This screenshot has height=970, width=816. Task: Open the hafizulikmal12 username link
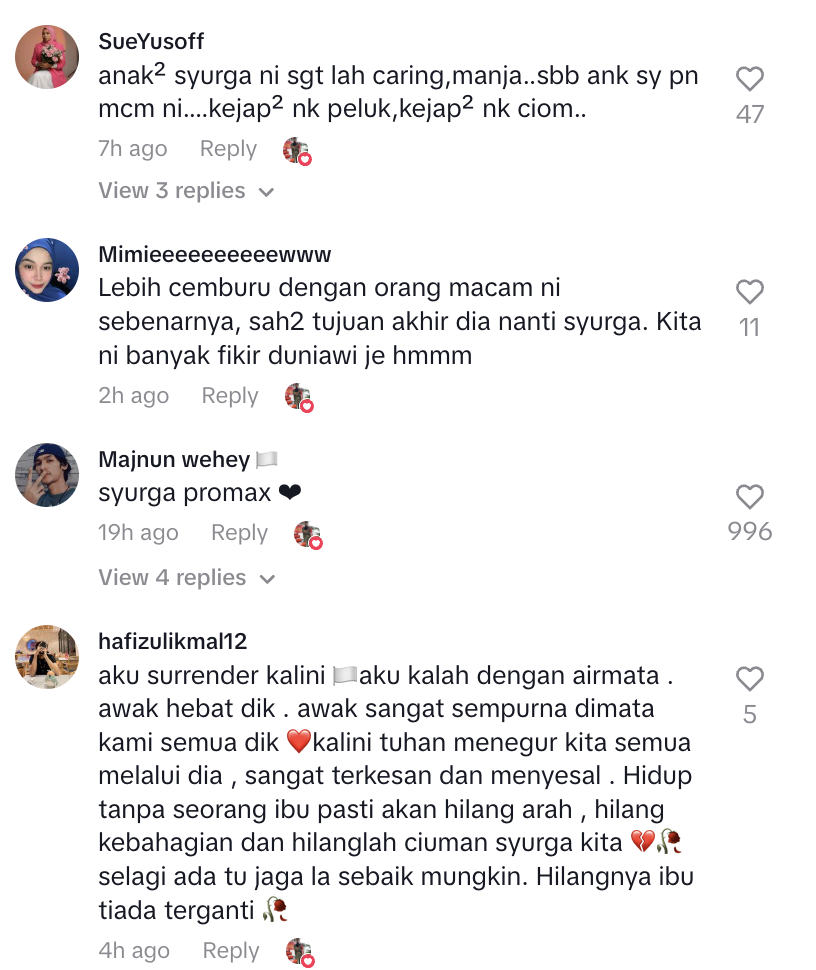[x=173, y=641]
